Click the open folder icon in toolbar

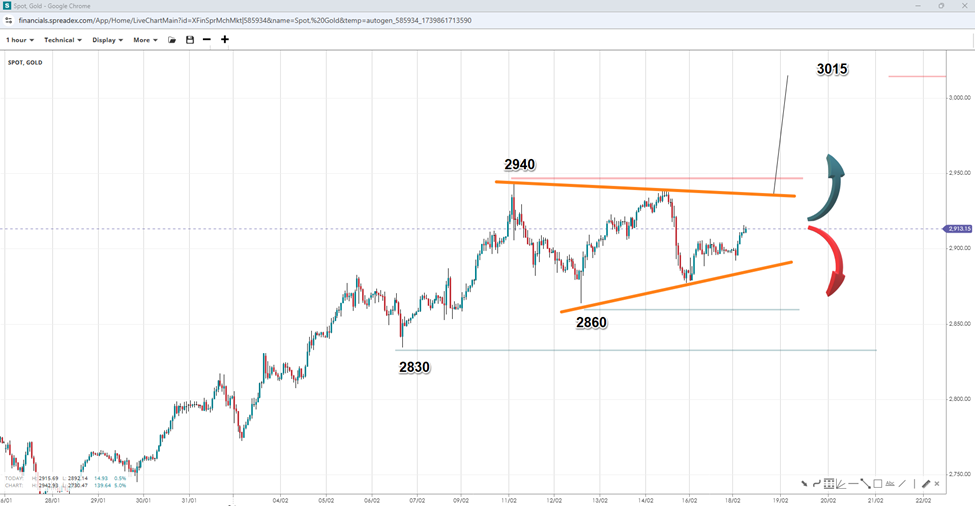pos(172,40)
